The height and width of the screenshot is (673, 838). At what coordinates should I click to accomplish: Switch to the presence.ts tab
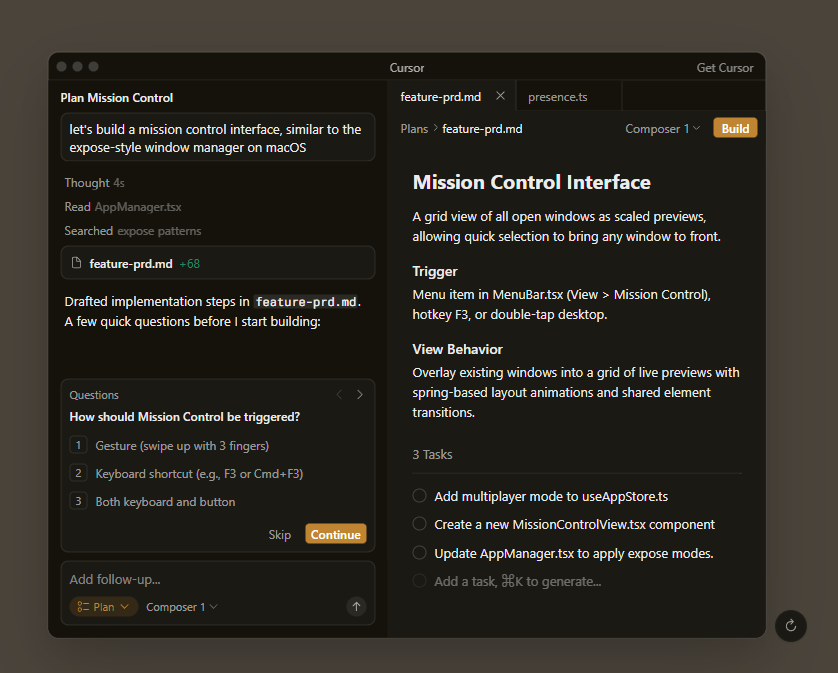coord(558,97)
